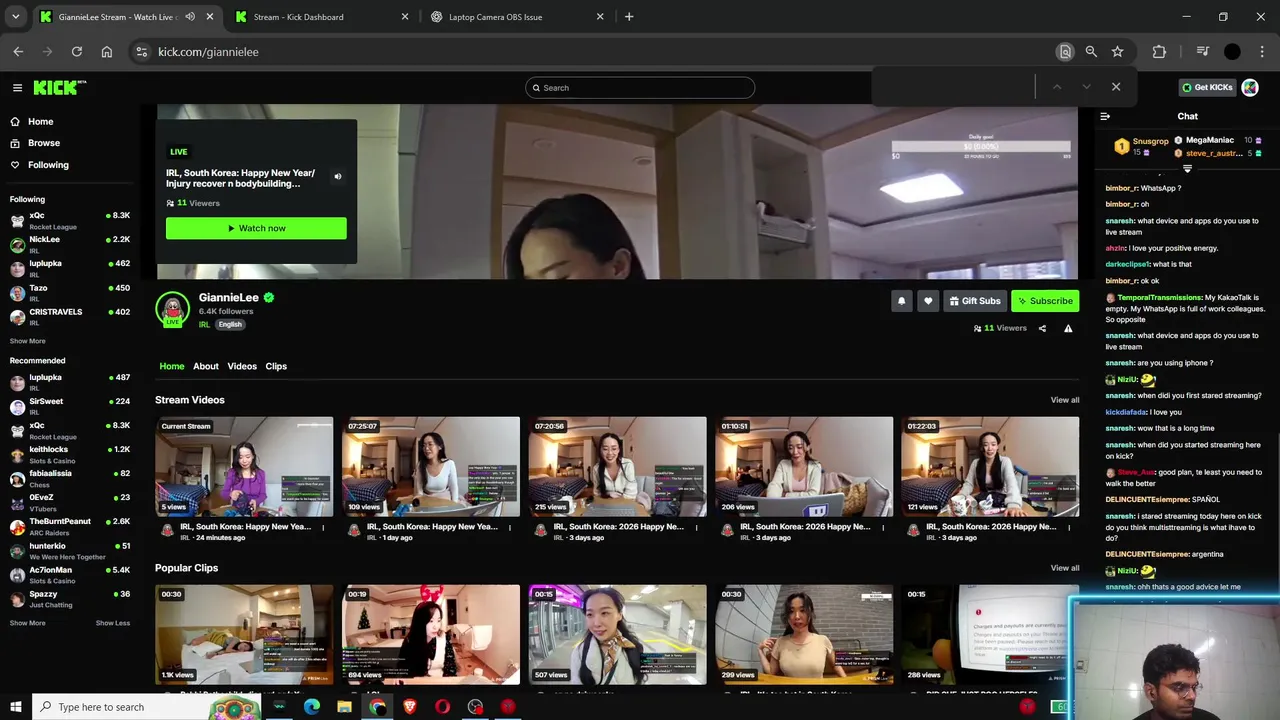Open options menu for 07:25:07 video

click(510, 527)
